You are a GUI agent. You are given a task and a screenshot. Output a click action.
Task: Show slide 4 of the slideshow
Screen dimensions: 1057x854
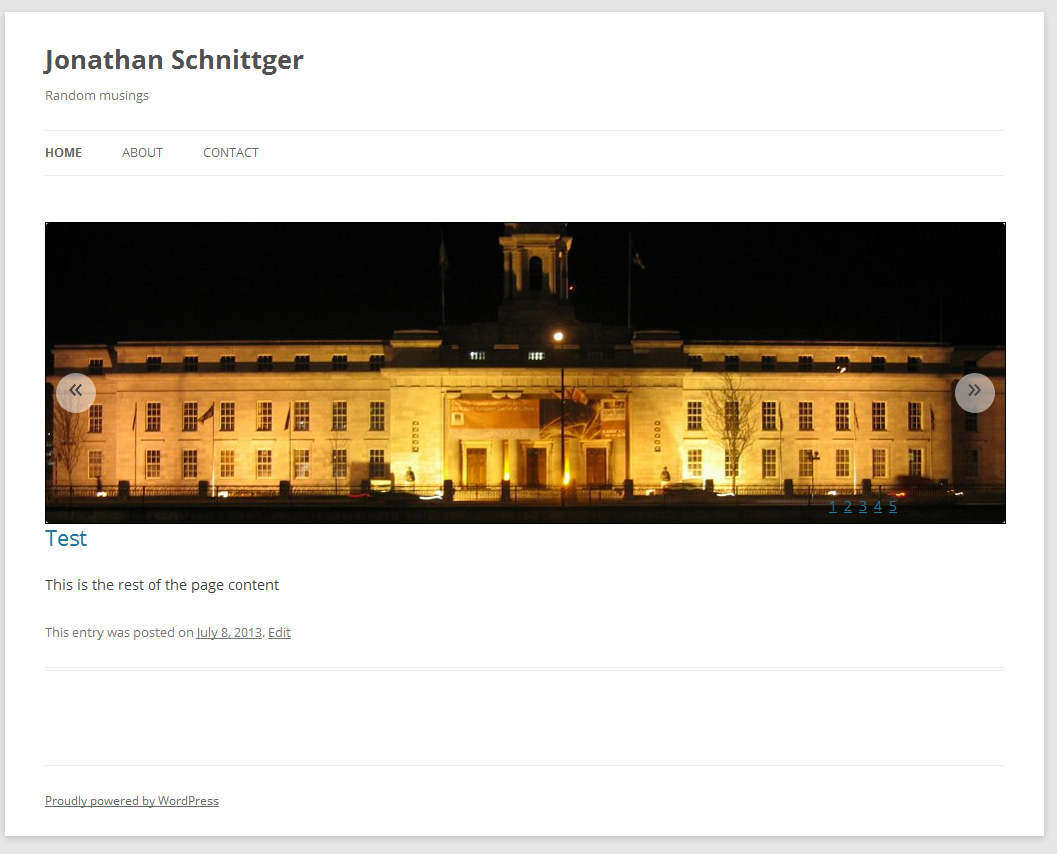tap(878, 506)
